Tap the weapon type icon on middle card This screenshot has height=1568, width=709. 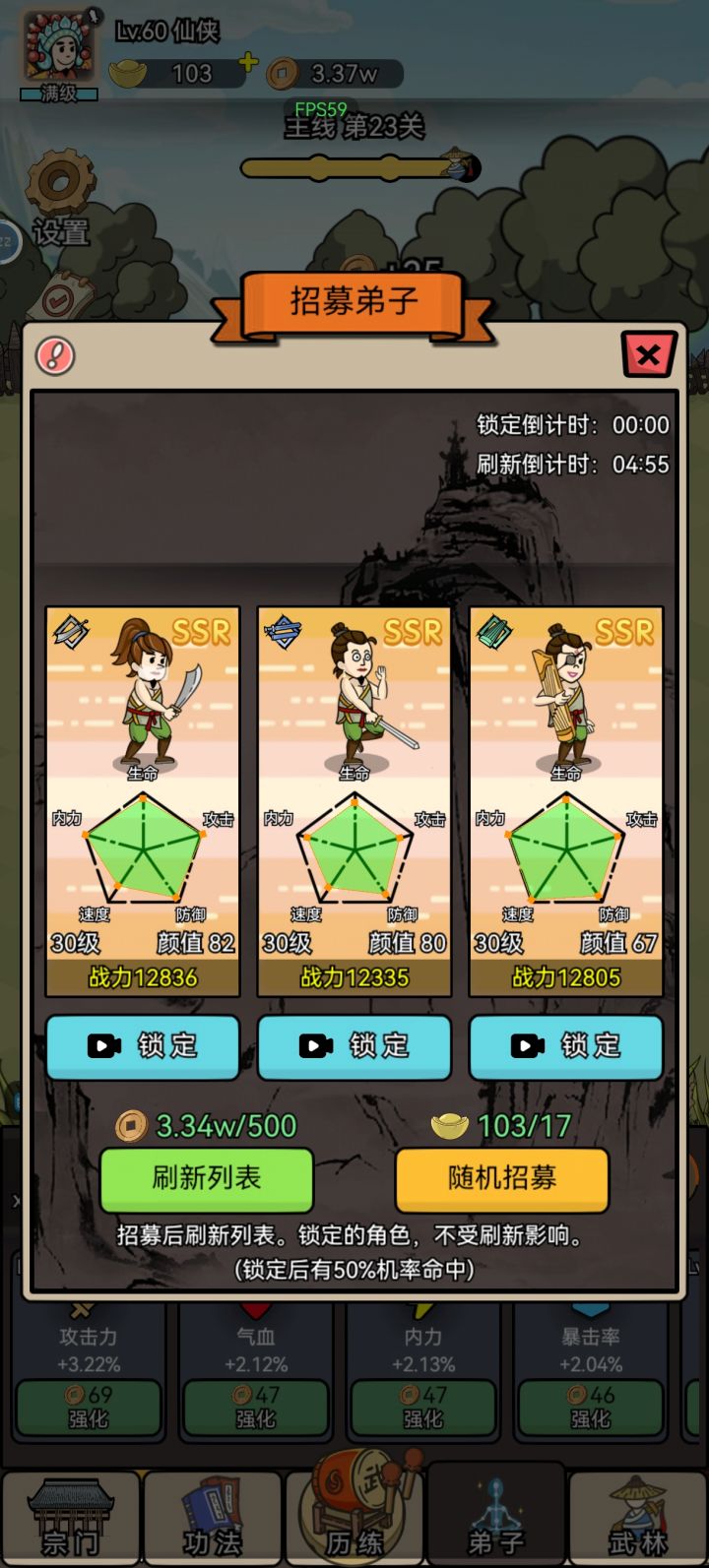click(x=284, y=632)
